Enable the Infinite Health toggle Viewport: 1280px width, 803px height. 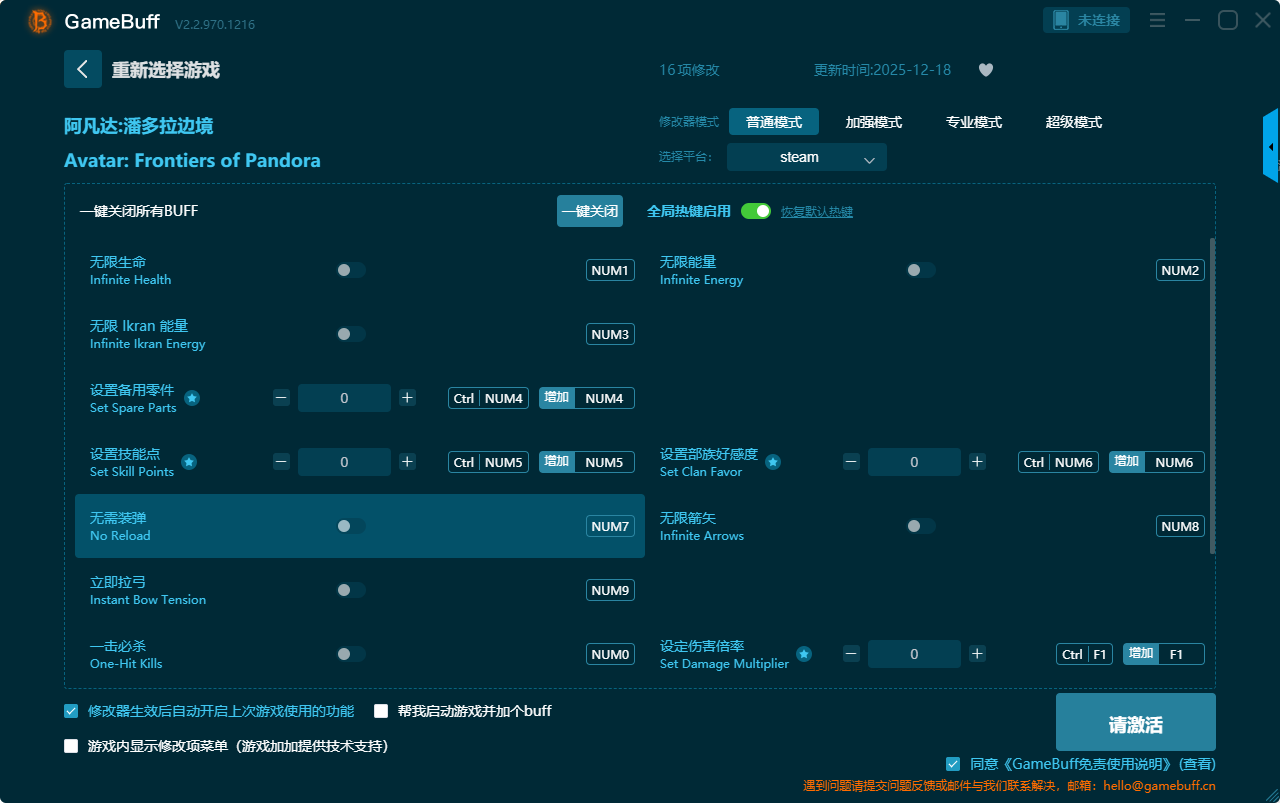click(x=351, y=270)
